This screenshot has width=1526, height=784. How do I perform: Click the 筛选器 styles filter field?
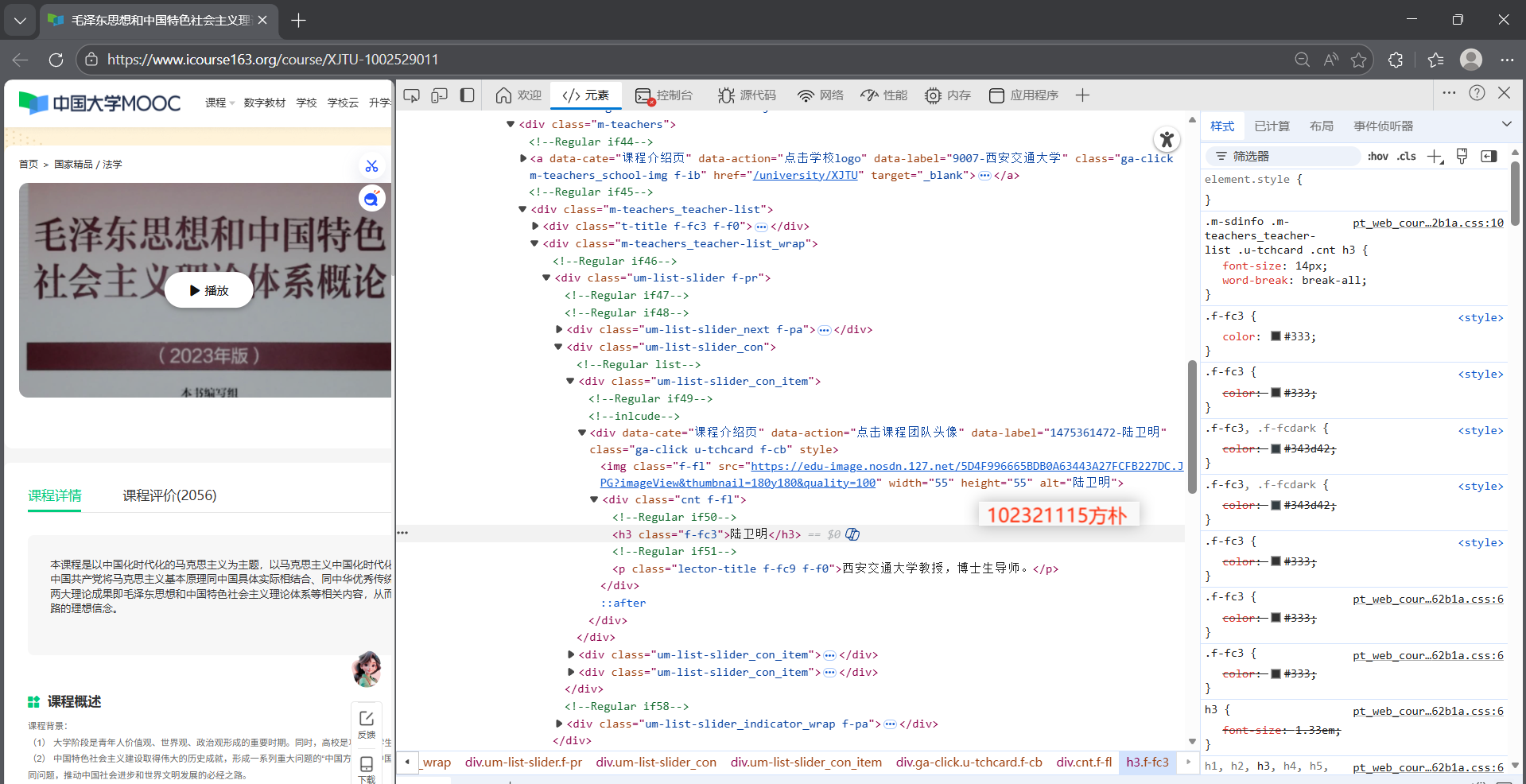tap(1283, 157)
